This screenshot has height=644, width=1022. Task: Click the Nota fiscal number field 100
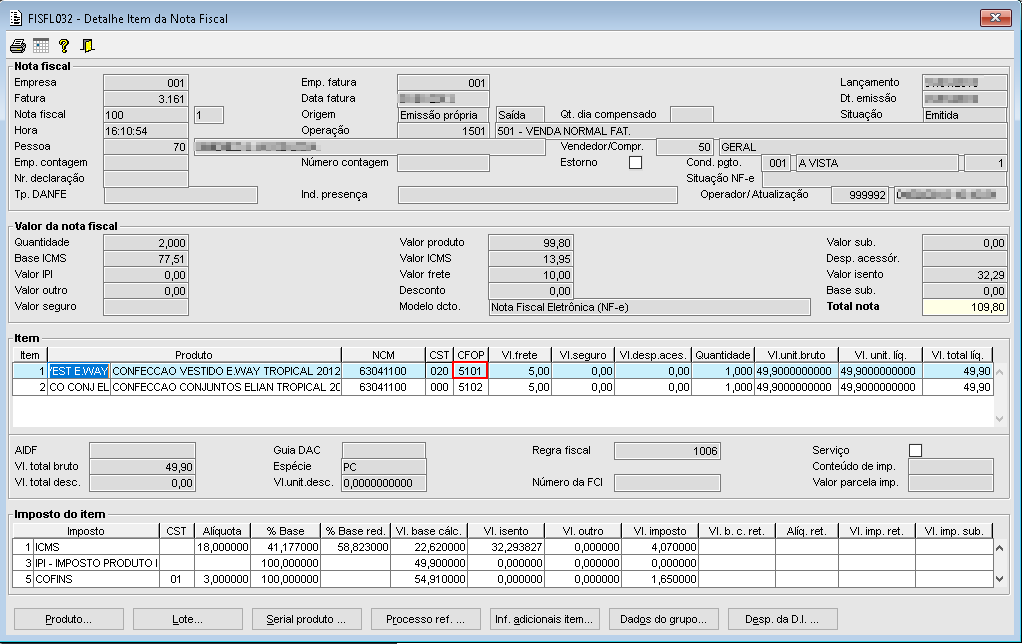pyautogui.click(x=146, y=115)
